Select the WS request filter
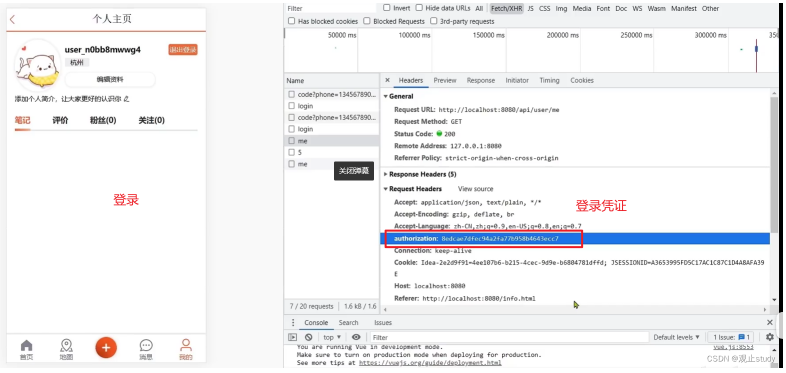786x373 pixels. coord(637,9)
